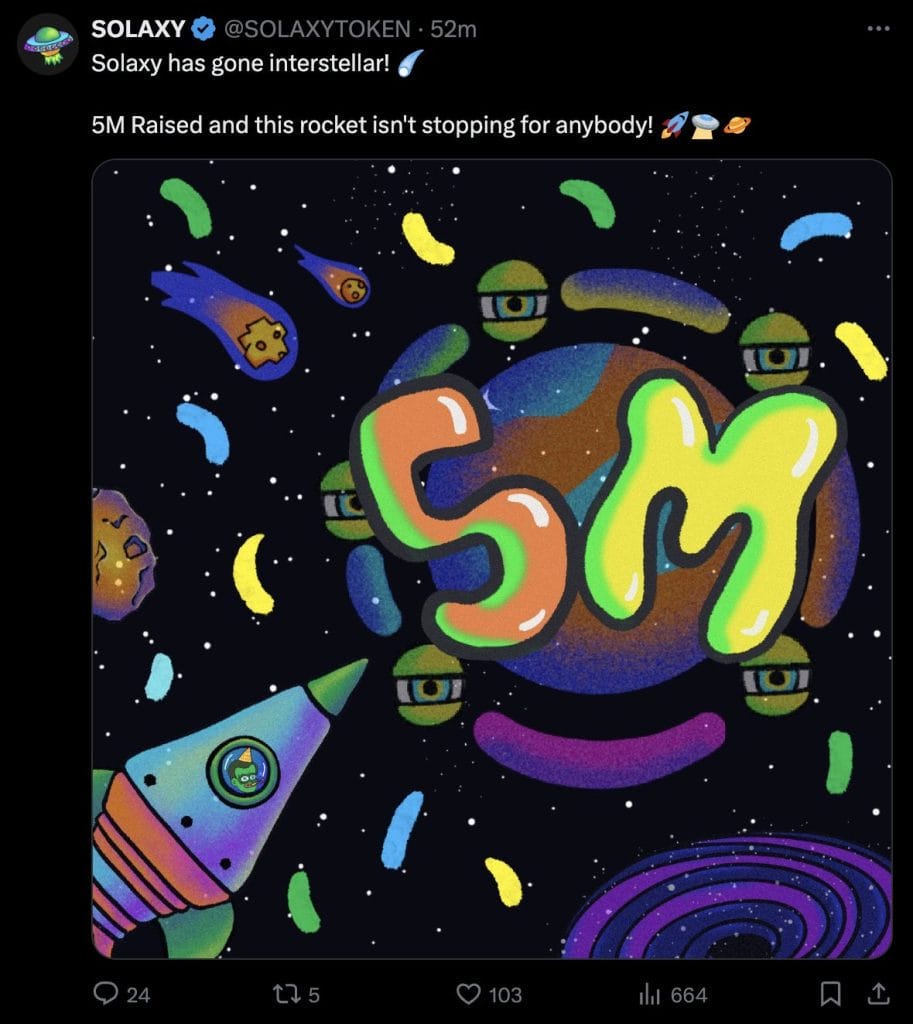The image size is (913, 1024).
Task: Open the 5M space artwork image
Action: coord(492,559)
